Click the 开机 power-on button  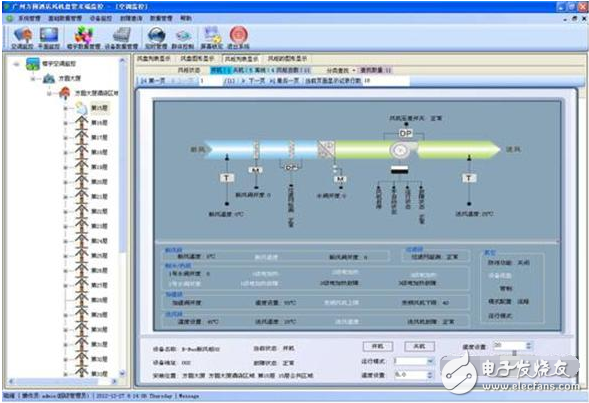[x=378, y=346]
